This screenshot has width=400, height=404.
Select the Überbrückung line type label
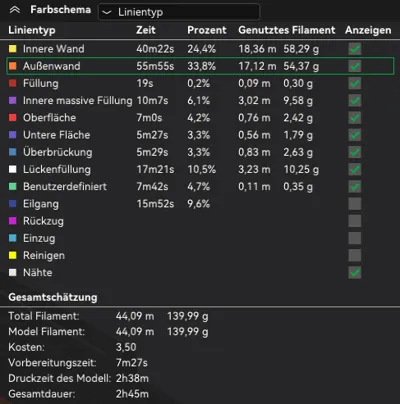[x=57, y=152]
